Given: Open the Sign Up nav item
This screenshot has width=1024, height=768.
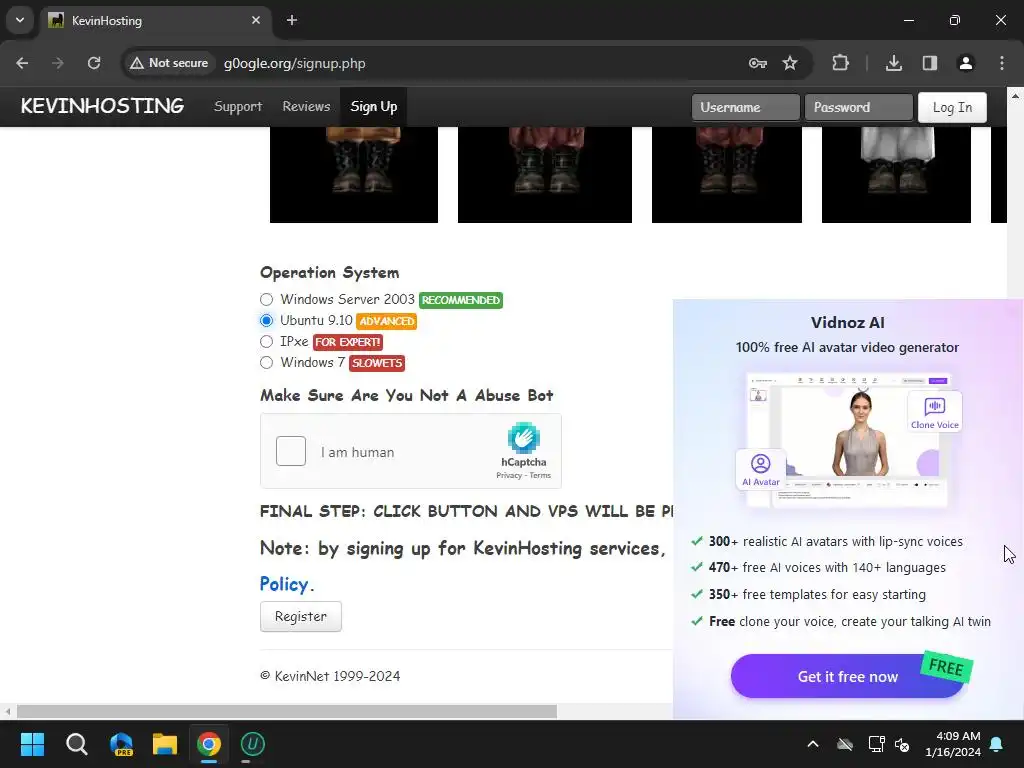Looking at the screenshot, I should click(374, 106).
